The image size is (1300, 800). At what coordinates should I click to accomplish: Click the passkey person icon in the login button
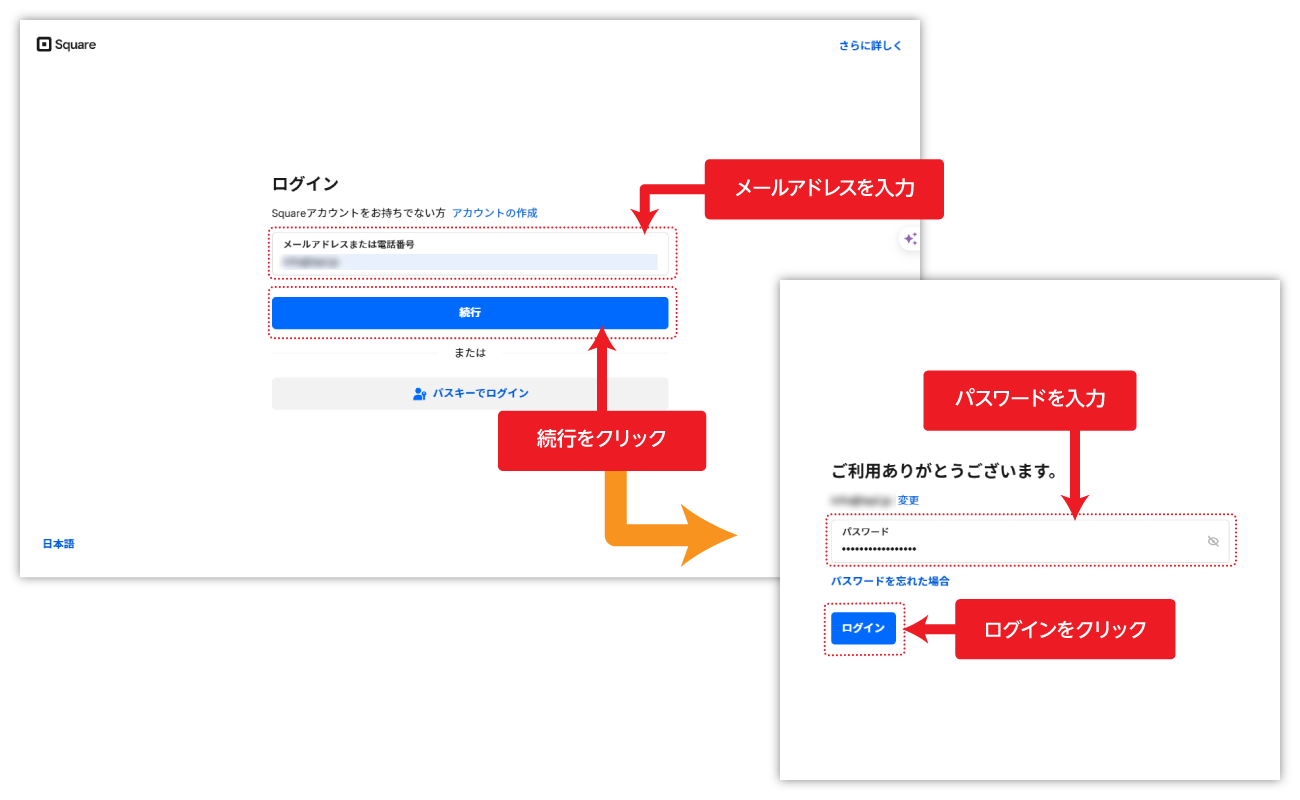420,393
